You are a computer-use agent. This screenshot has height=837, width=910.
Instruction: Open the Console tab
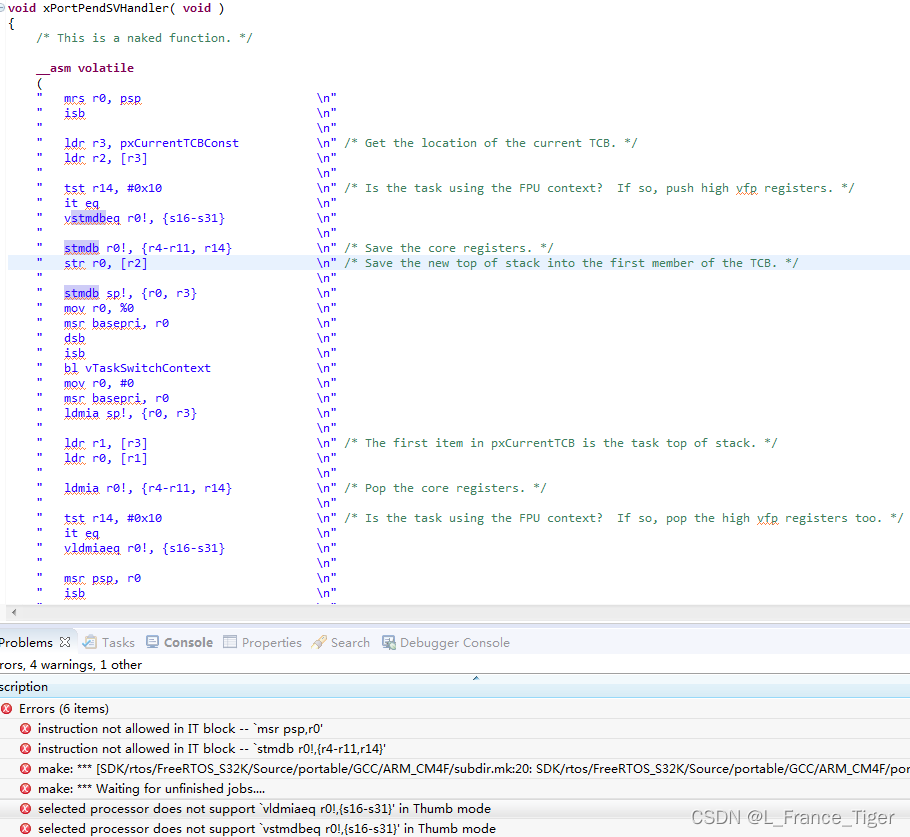179,643
